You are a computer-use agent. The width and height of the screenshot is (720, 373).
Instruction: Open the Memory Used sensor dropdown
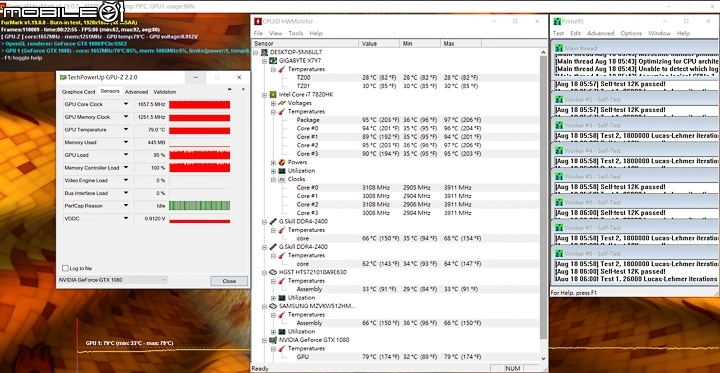pyautogui.click(x=126, y=142)
